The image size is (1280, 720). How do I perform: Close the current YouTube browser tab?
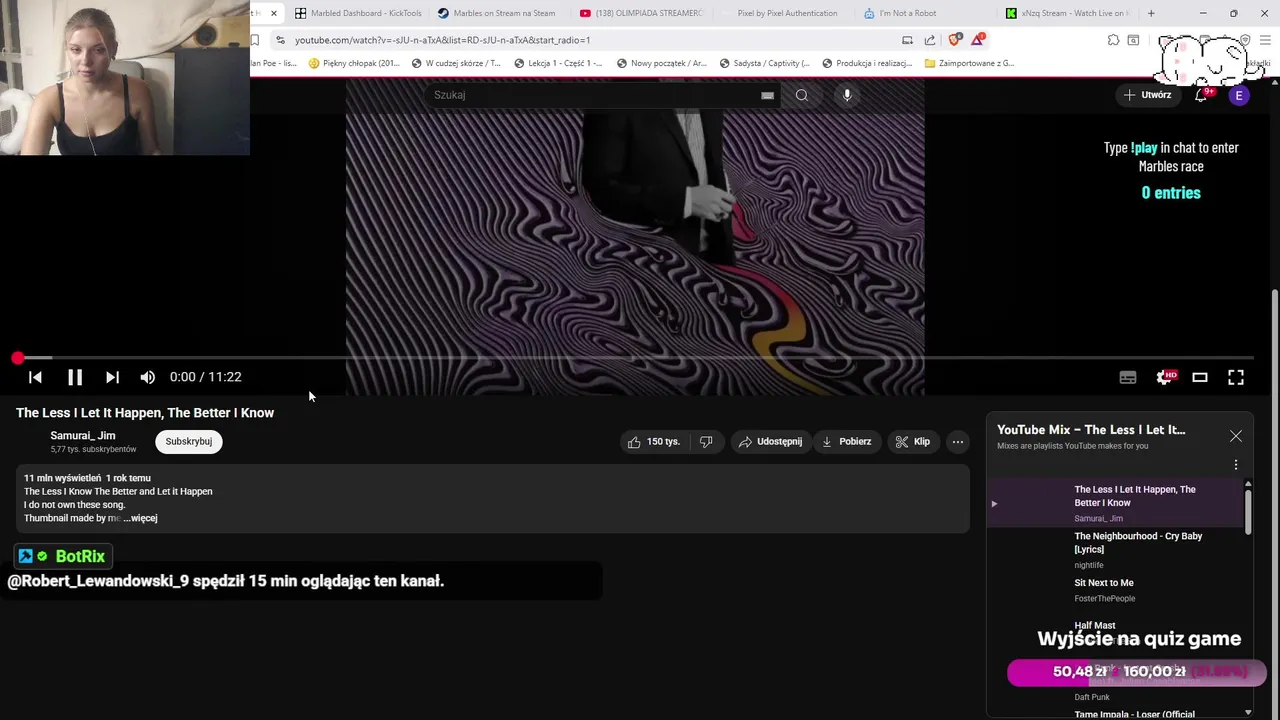click(x=273, y=13)
